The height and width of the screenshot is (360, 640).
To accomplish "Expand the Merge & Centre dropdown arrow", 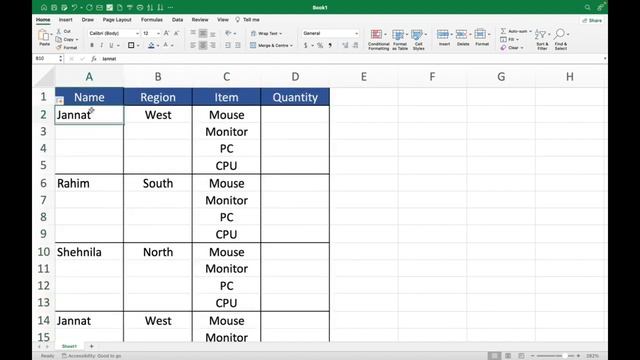I will pos(291,46).
